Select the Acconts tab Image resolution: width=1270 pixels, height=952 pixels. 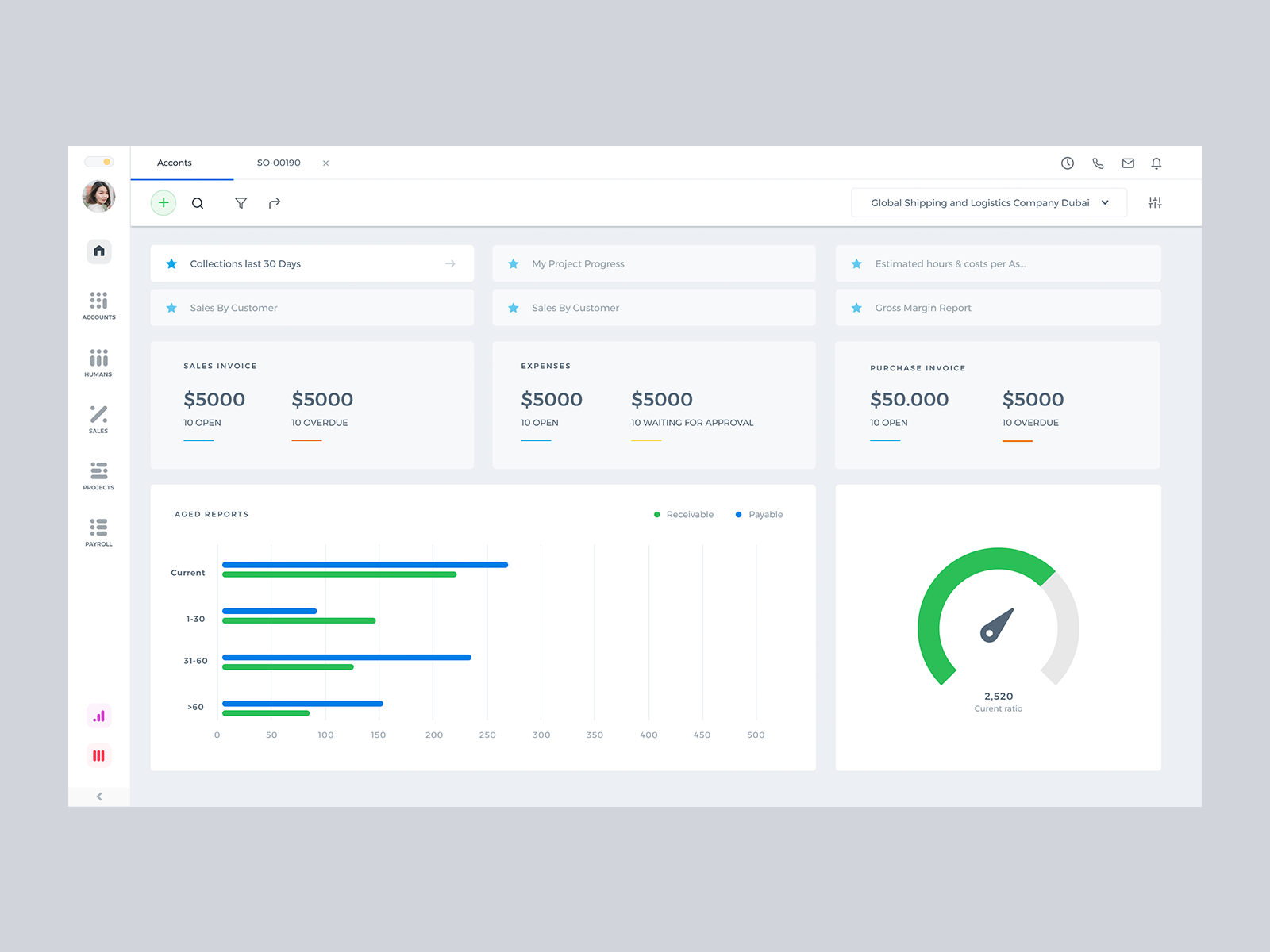tap(174, 163)
